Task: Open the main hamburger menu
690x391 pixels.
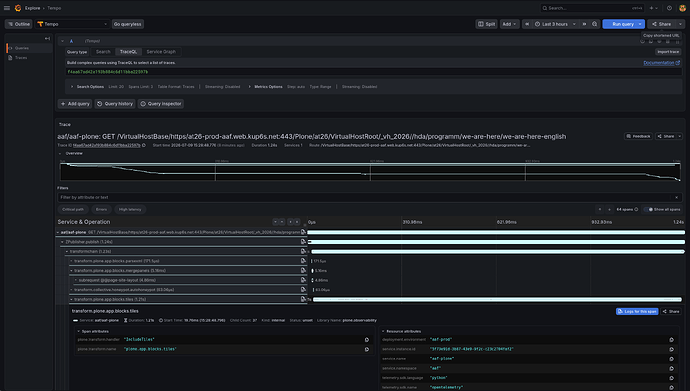Action: (7, 8)
